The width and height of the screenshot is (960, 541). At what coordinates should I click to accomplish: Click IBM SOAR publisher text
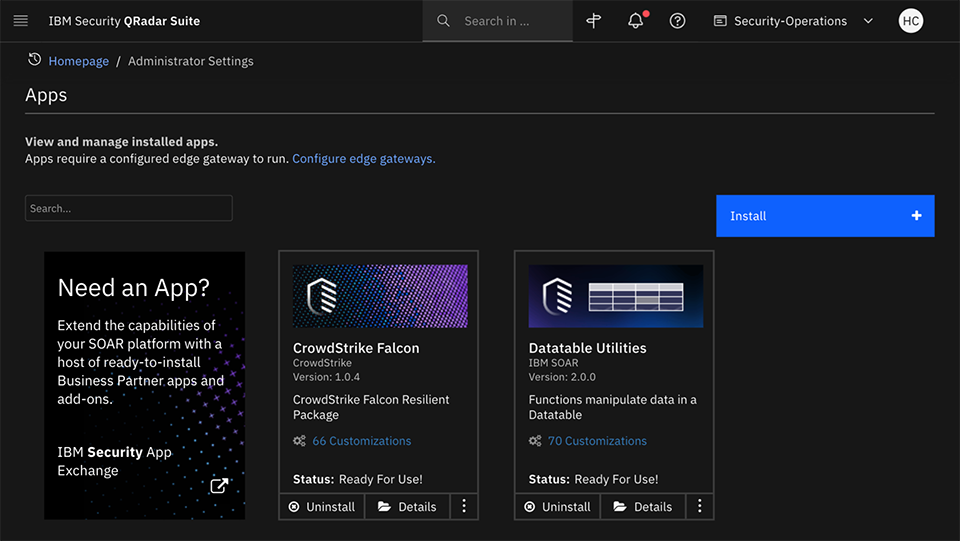pos(553,363)
